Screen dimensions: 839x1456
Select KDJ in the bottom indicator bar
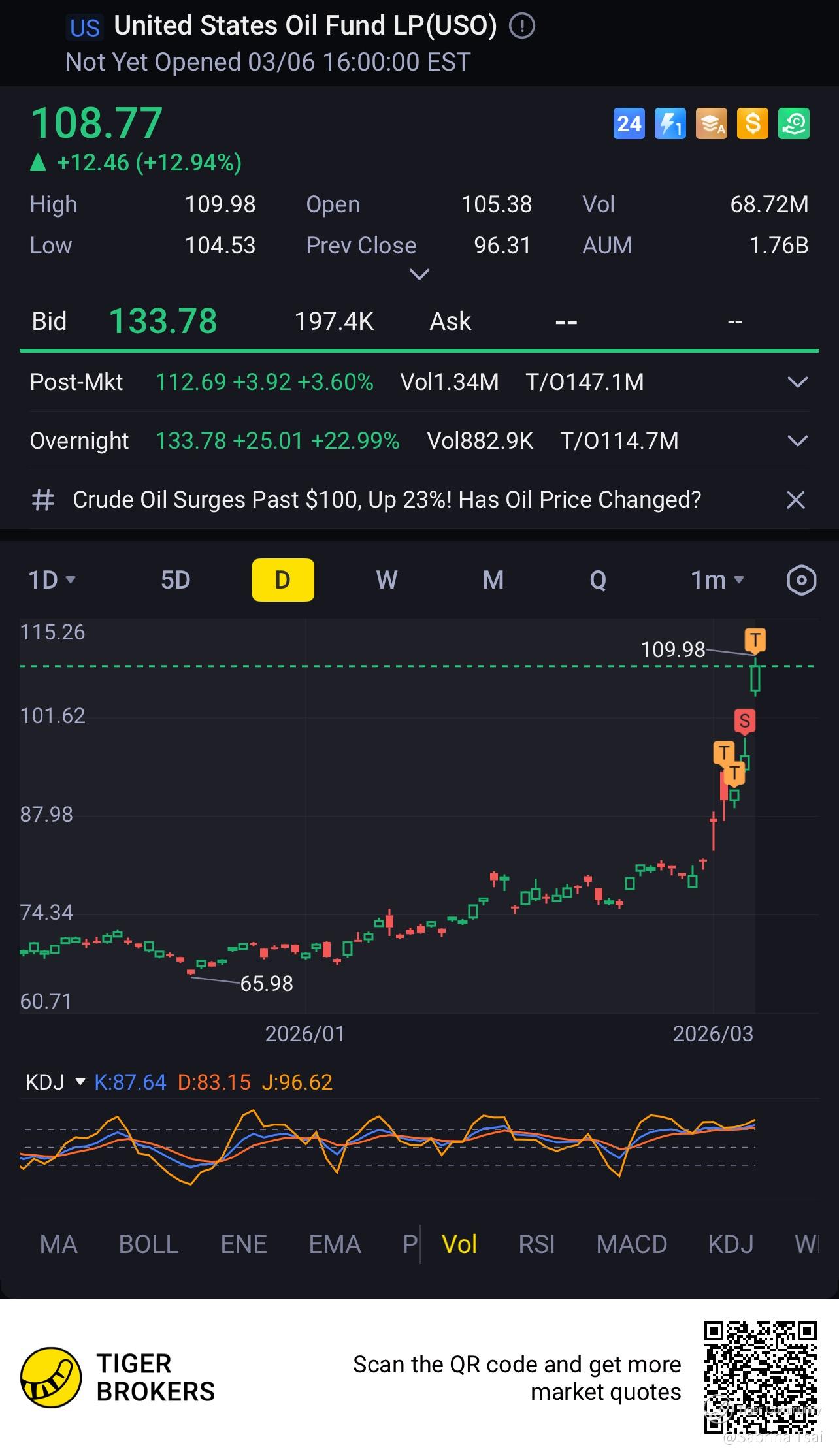click(x=731, y=1244)
